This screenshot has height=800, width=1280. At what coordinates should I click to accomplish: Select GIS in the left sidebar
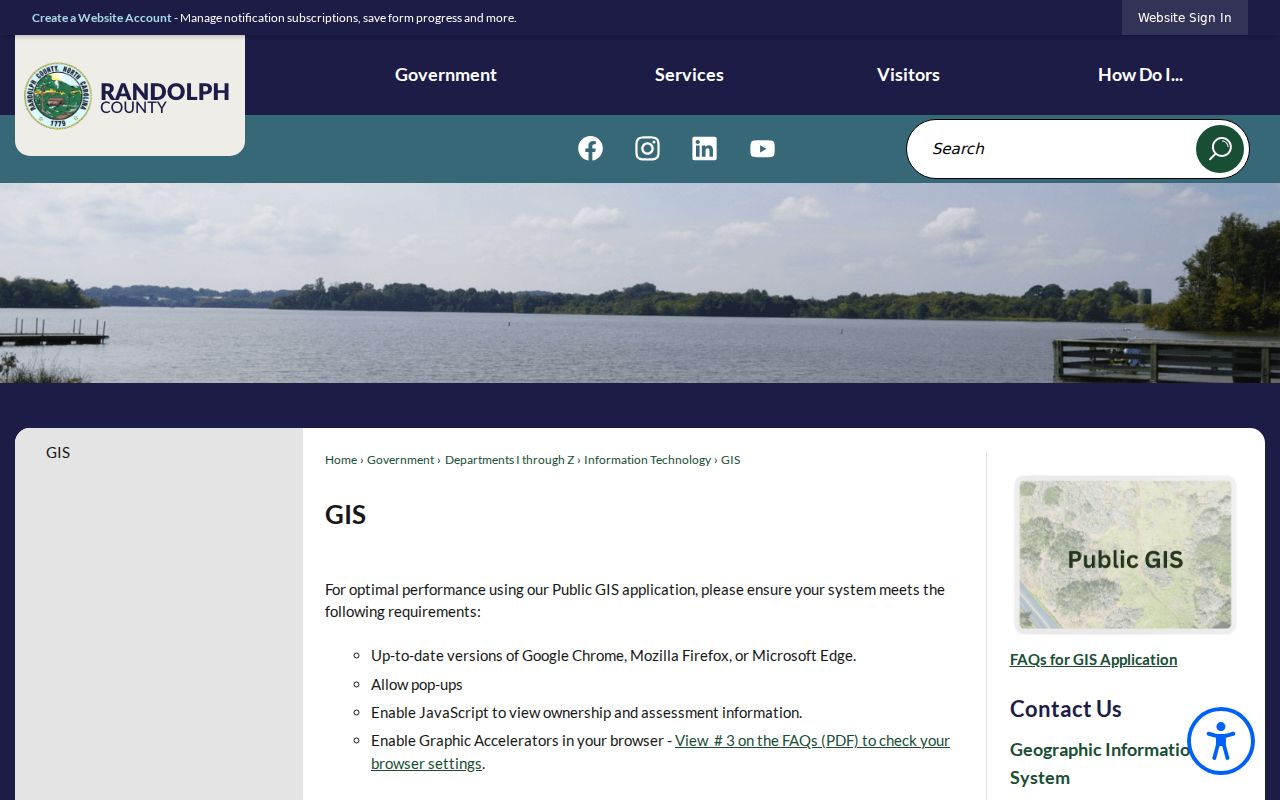point(58,453)
